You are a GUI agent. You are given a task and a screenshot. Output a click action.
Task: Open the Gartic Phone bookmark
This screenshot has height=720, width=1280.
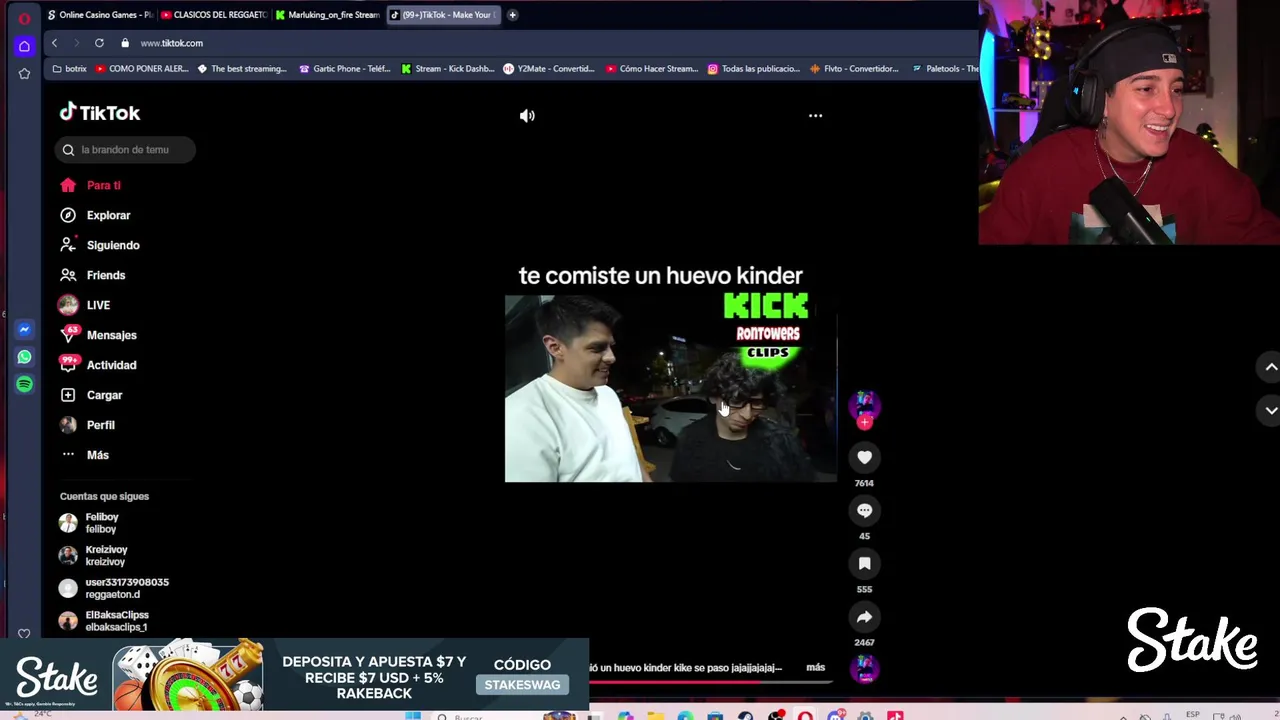tap(345, 69)
